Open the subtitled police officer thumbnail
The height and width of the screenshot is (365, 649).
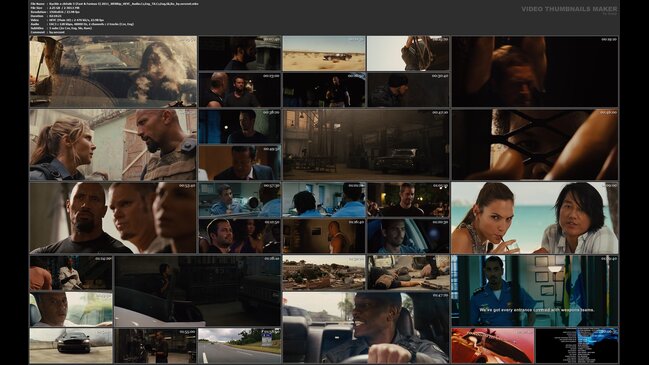tap(535, 291)
